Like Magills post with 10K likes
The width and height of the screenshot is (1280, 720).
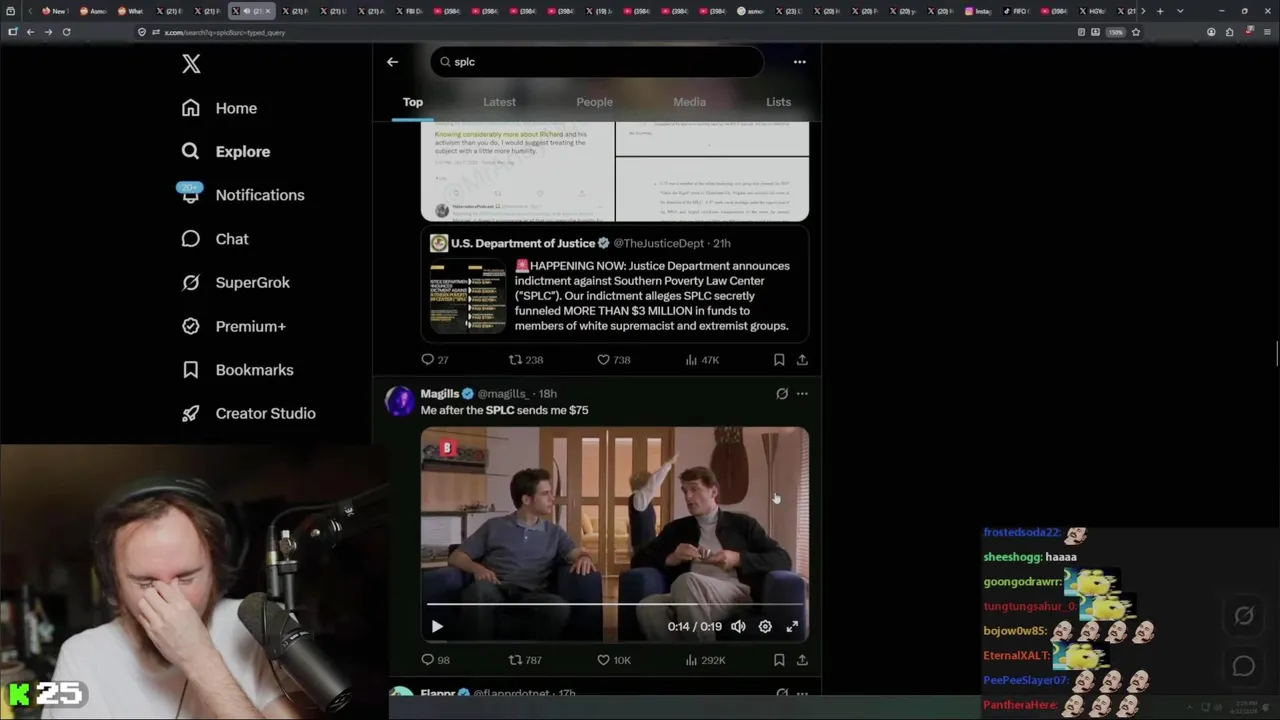(x=614, y=660)
